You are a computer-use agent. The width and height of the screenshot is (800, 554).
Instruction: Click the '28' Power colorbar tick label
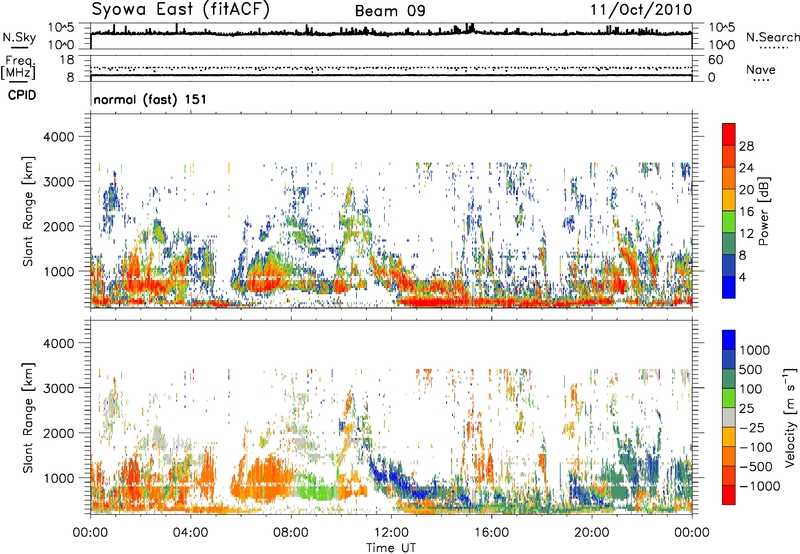746,146
